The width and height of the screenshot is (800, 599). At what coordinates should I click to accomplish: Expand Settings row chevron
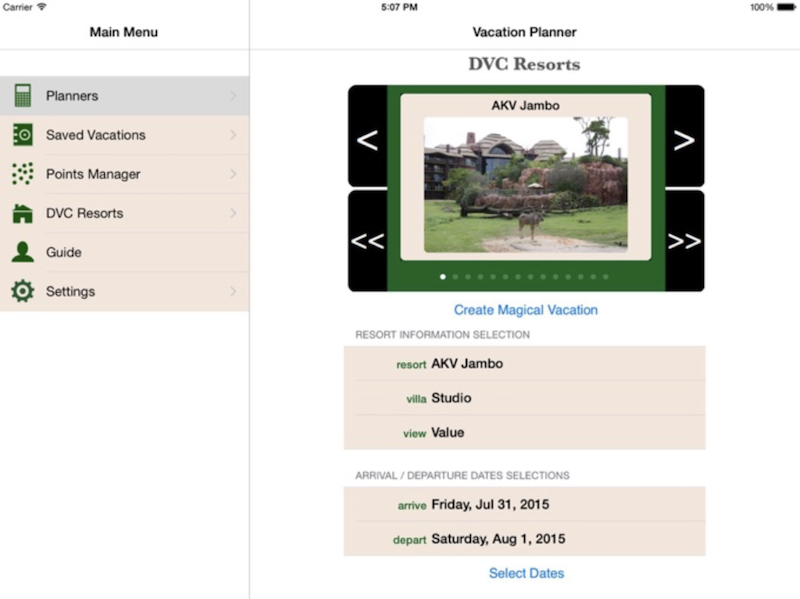pos(233,291)
